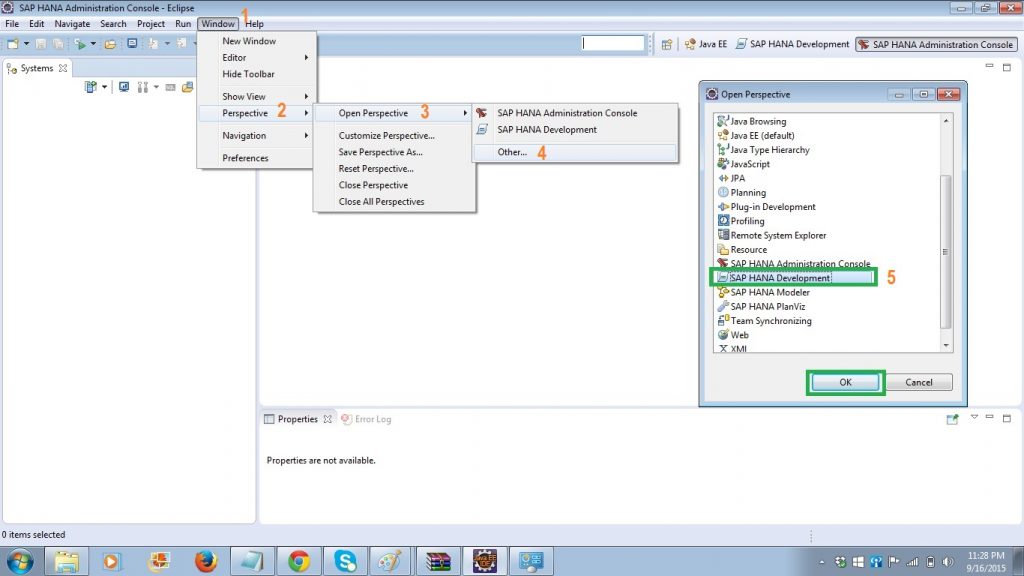This screenshot has width=1024, height=576.
Task: Open the File menu
Action: click(x=12, y=24)
